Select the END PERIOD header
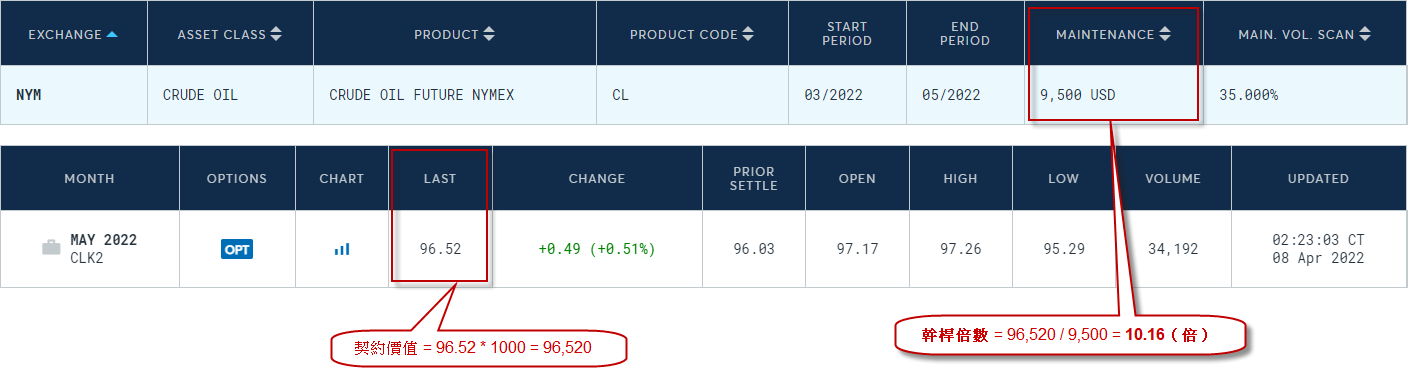 point(965,34)
